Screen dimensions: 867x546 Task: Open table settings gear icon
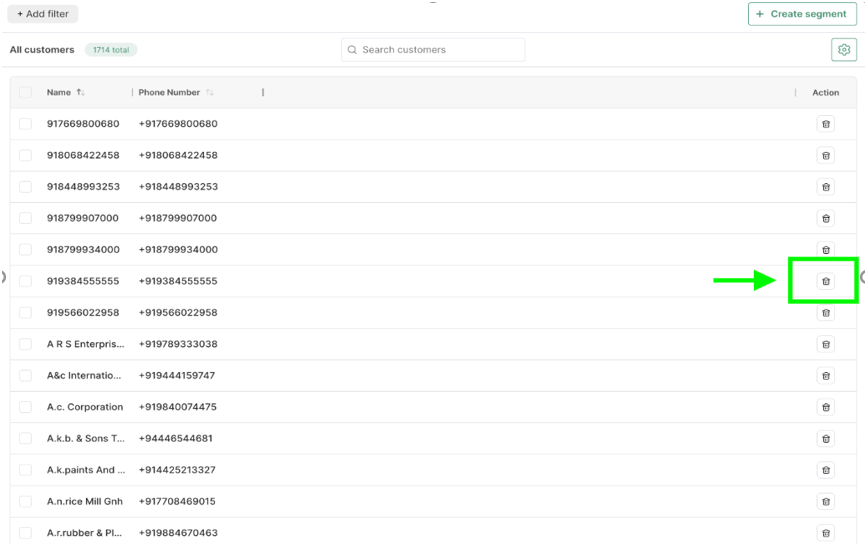click(x=844, y=50)
